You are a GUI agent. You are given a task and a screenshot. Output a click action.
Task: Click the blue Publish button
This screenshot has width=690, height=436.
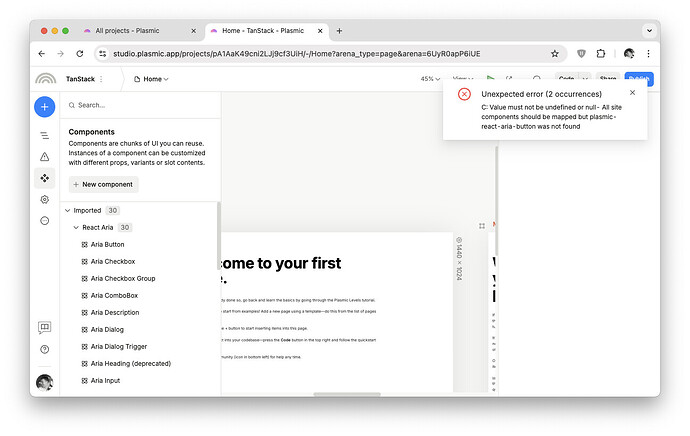pos(639,78)
